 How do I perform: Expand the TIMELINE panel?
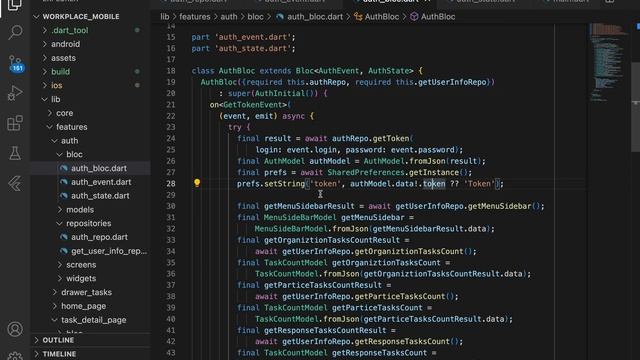pos(37,354)
